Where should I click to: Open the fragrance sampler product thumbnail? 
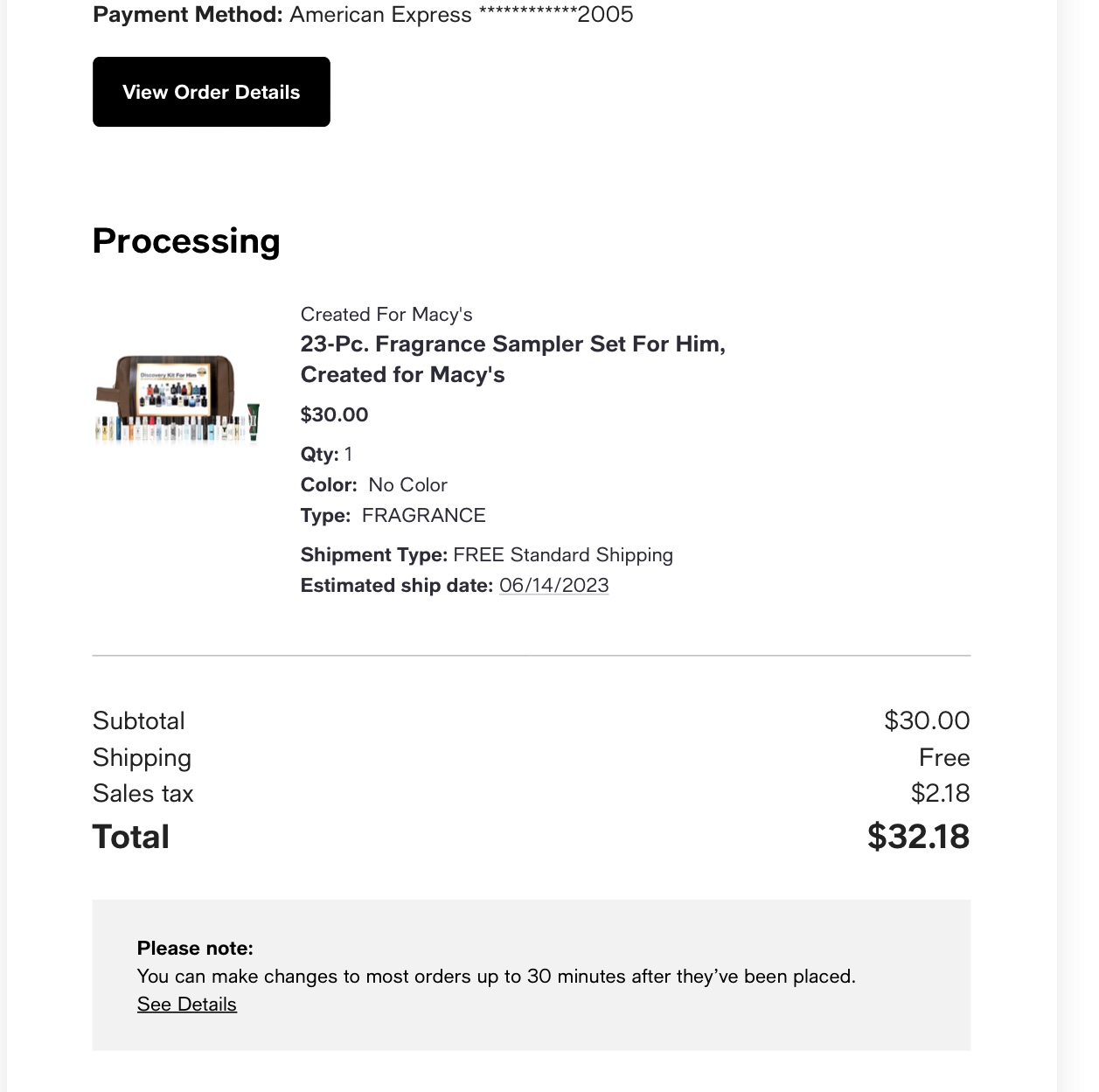coord(178,399)
